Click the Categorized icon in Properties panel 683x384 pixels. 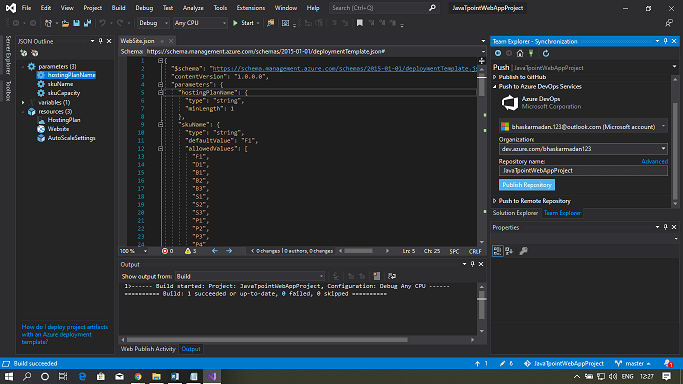497,251
